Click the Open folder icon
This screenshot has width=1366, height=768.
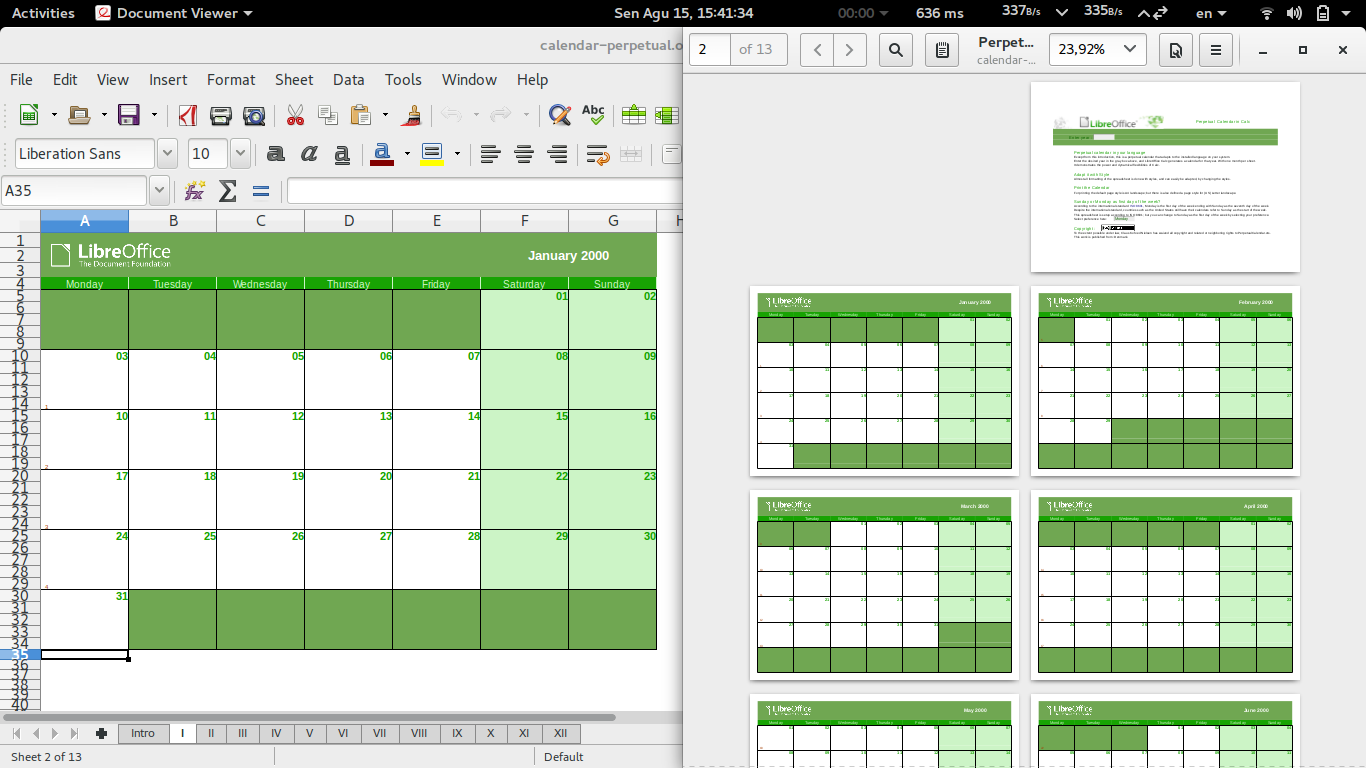[x=79, y=115]
